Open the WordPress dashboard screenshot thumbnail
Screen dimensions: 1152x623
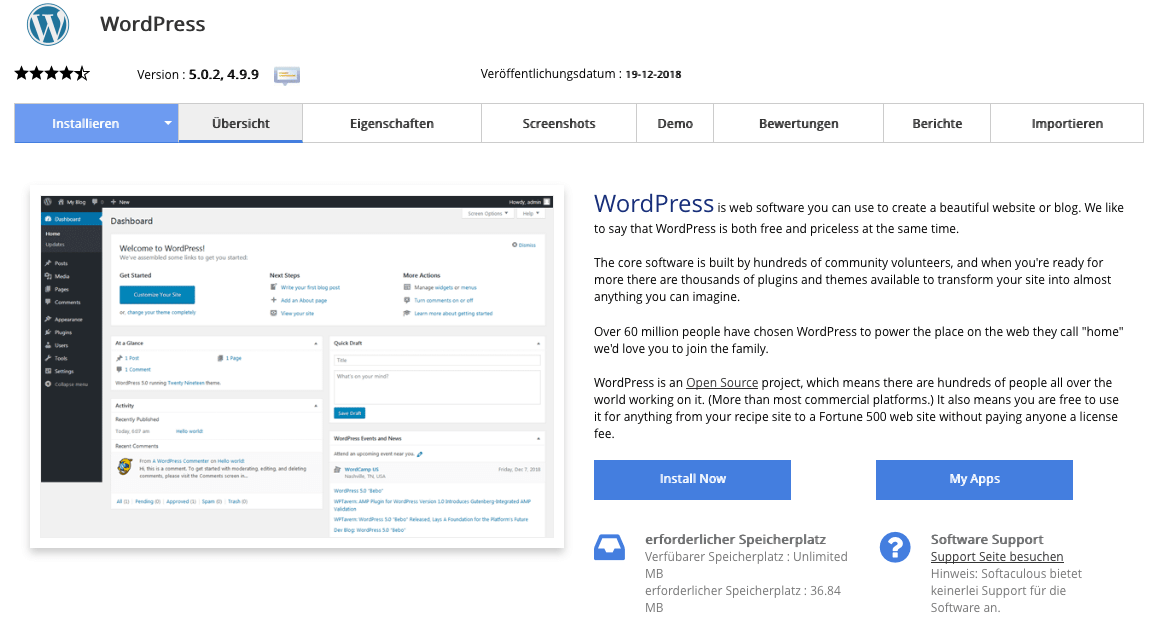point(297,366)
